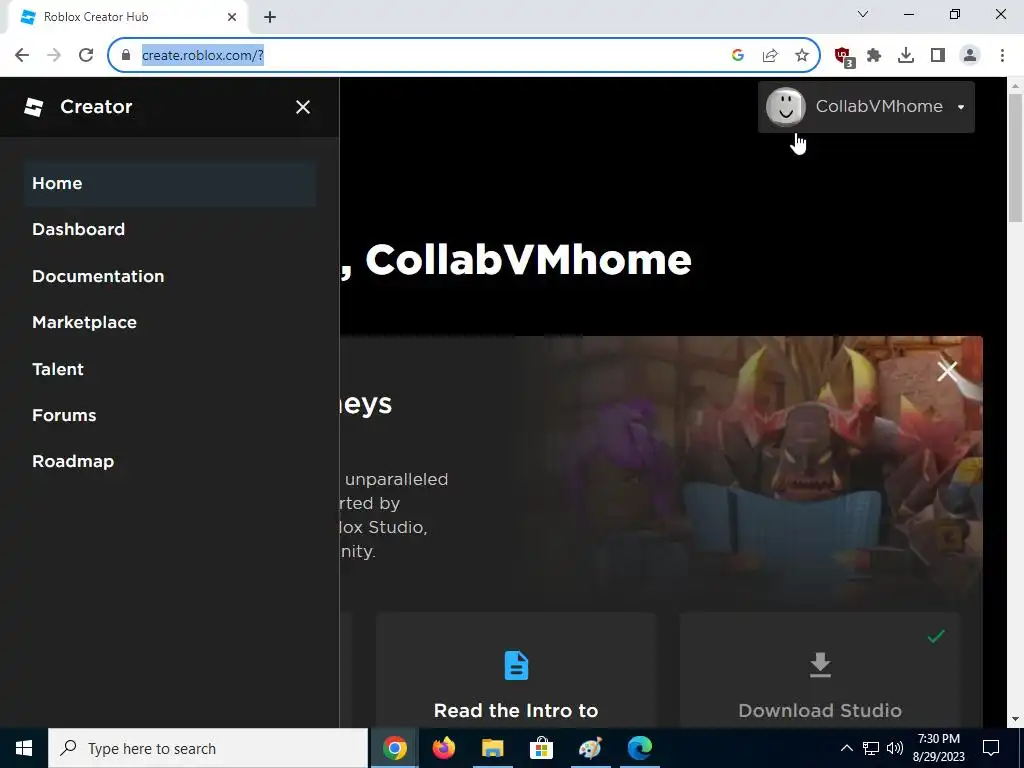Expand the CollabVMhome account dropdown
This screenshot has height=768, width=1024.
[x=866, y=107]
